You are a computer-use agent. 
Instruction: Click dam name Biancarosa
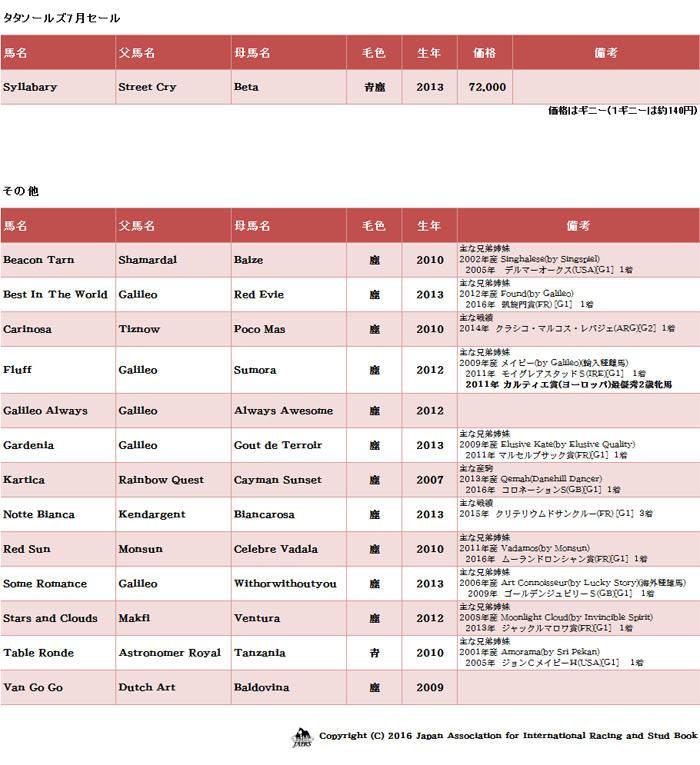pyautogui.click(x=264, y=514)
